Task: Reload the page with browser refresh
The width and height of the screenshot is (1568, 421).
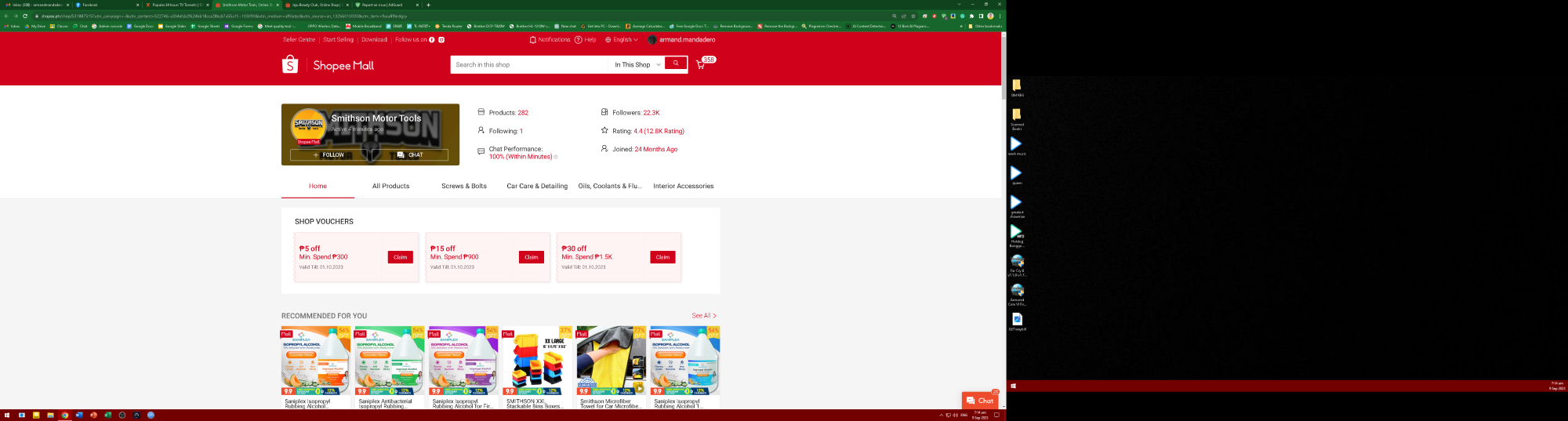Action: tap(25, 16)
